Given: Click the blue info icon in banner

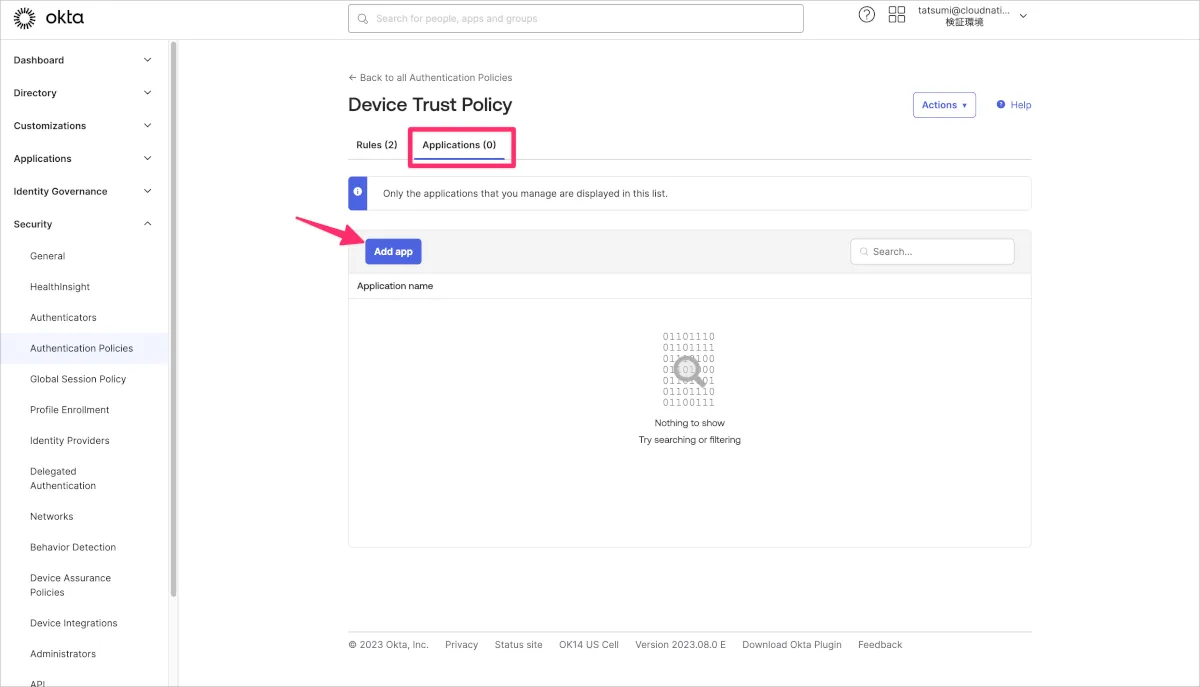Looking at the screenshot, I should 358,192.
